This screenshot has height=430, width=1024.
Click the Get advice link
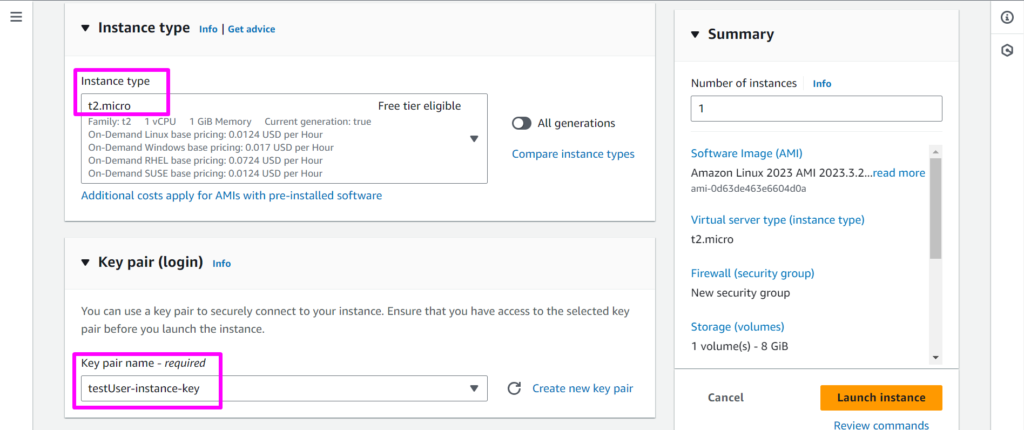click(251, 29)
